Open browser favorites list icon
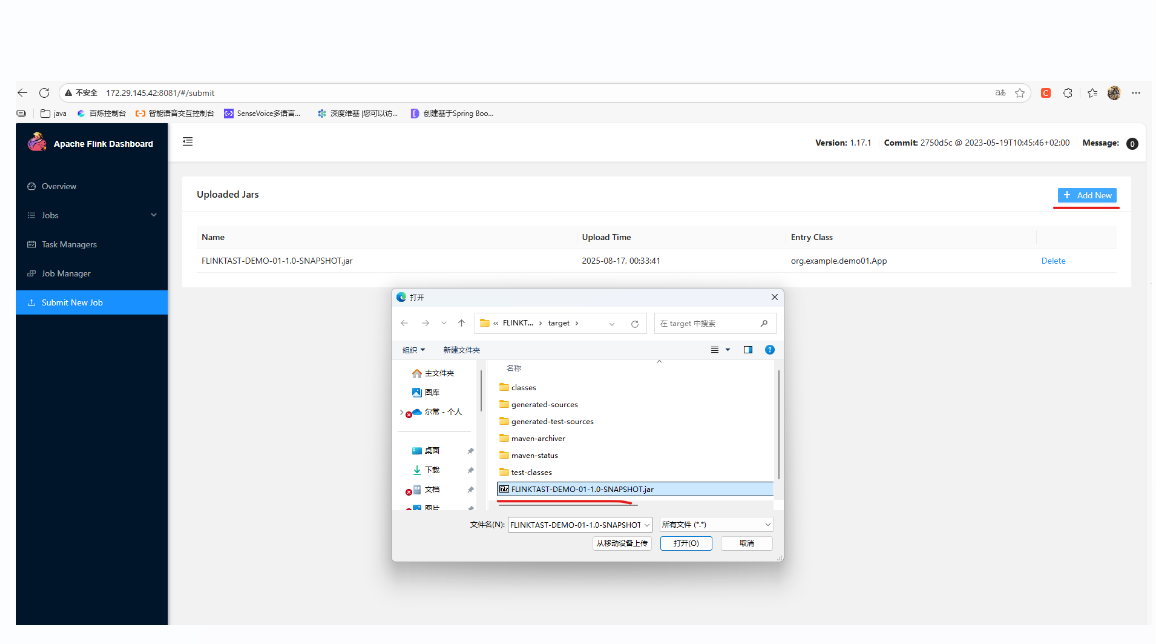The image size is (1156, 644). (x=1092, y=93)
